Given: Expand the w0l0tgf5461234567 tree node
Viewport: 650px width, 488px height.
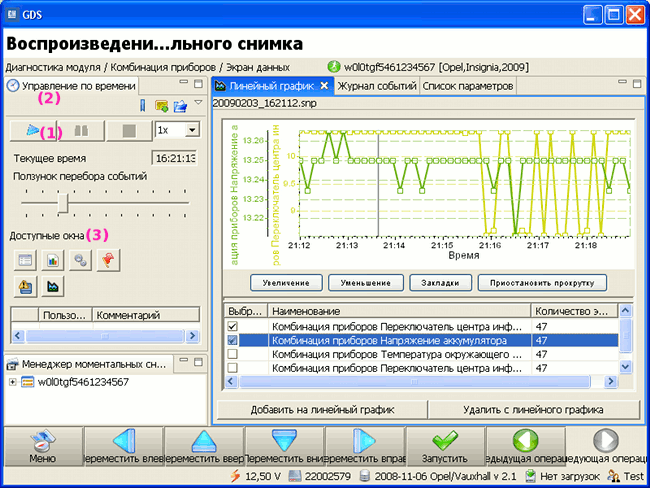Looking at the screenshot, I should coord(12,382).
